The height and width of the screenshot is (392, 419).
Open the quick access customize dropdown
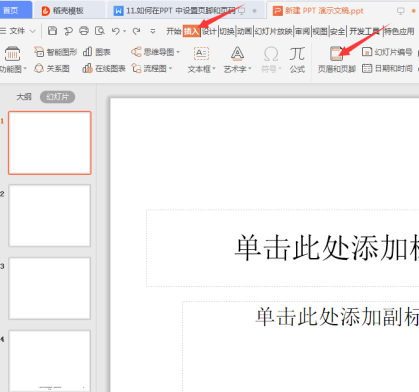(x=153, y=31)
